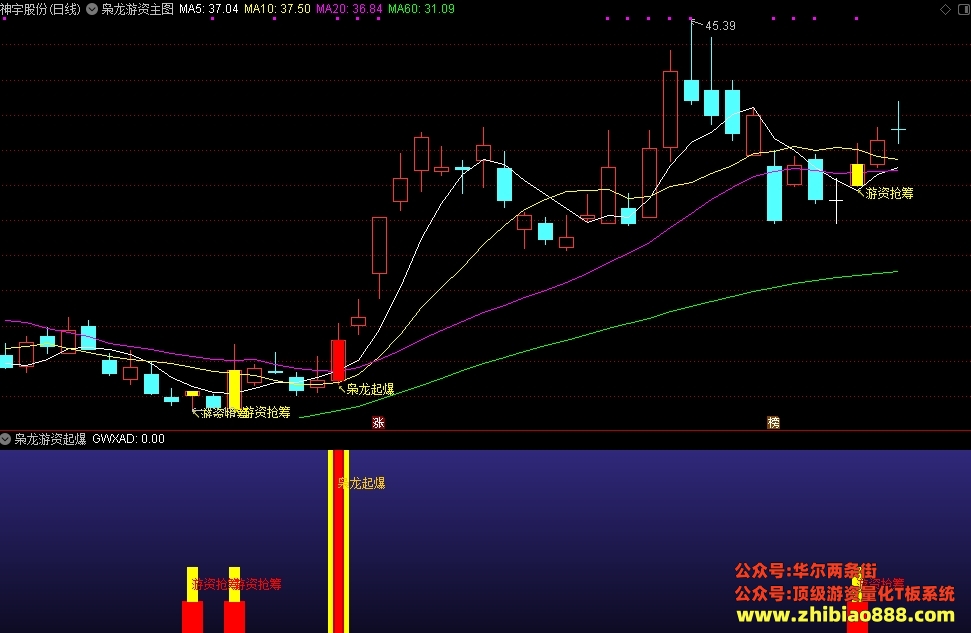This screenshot has width=971, height=633.
Task: Select the solid red 枭龙起爆 candlestick
Action: (x=338, y=360)
